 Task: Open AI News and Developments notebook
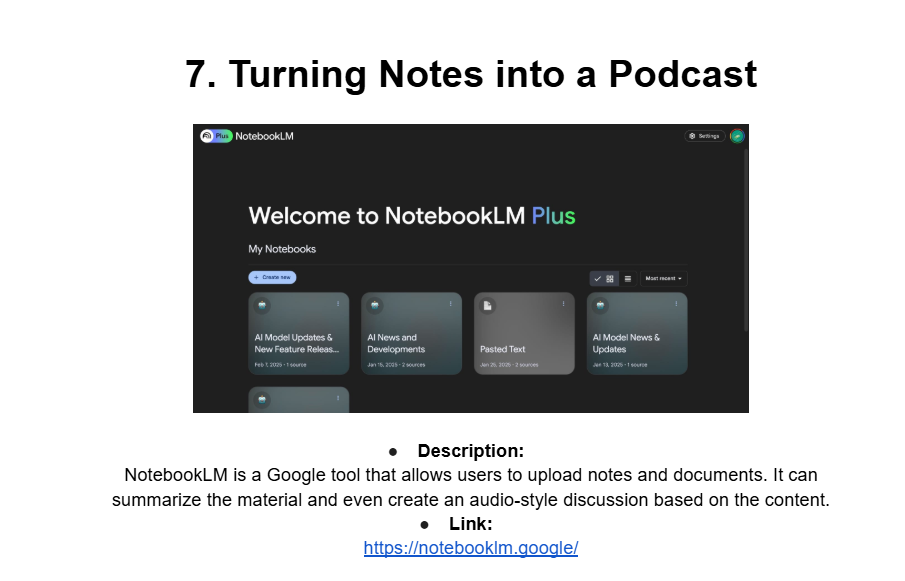412,333
